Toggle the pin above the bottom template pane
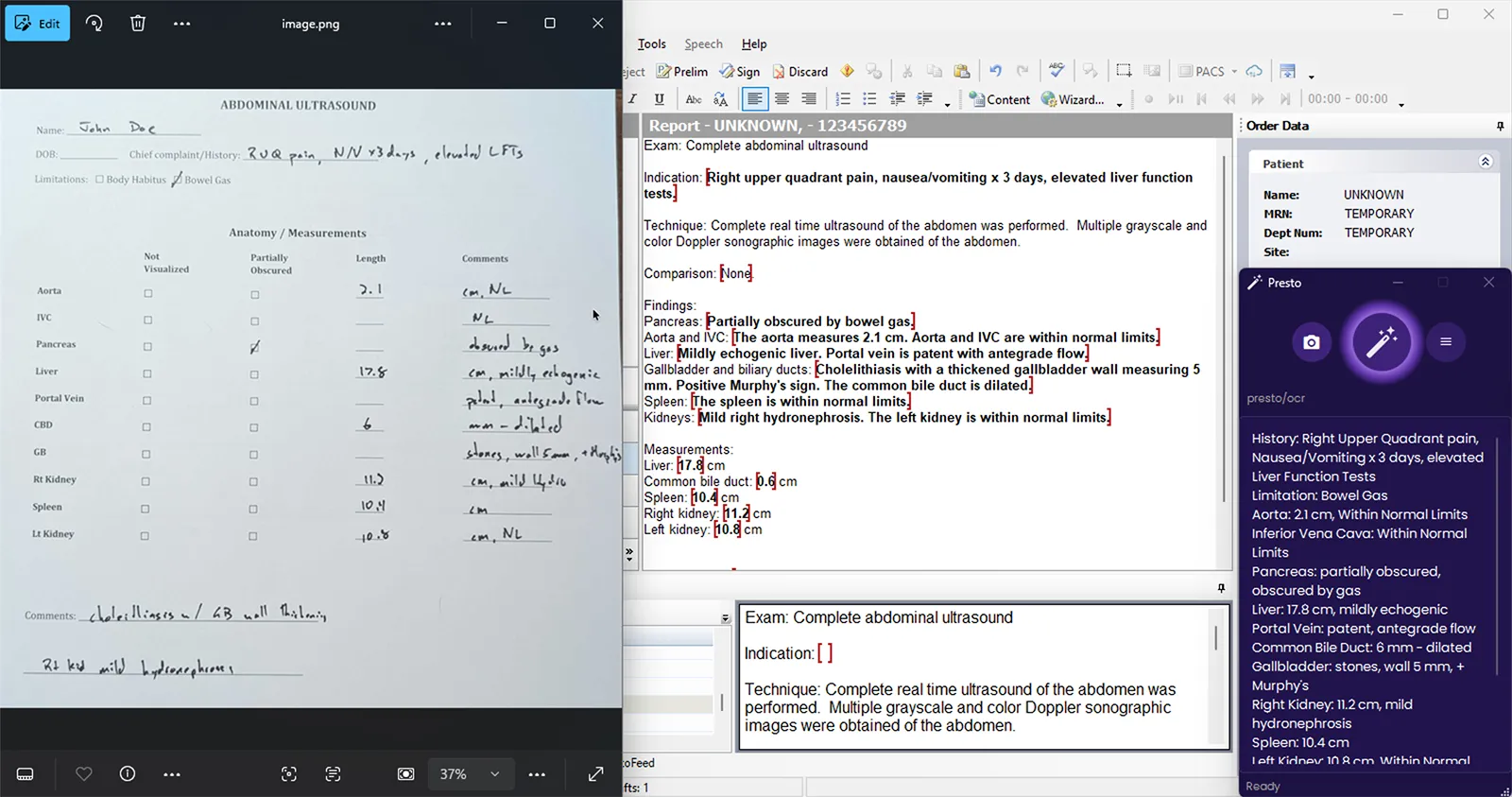Viewport: 1512px width, 797px height. [x=1221, y=588]
